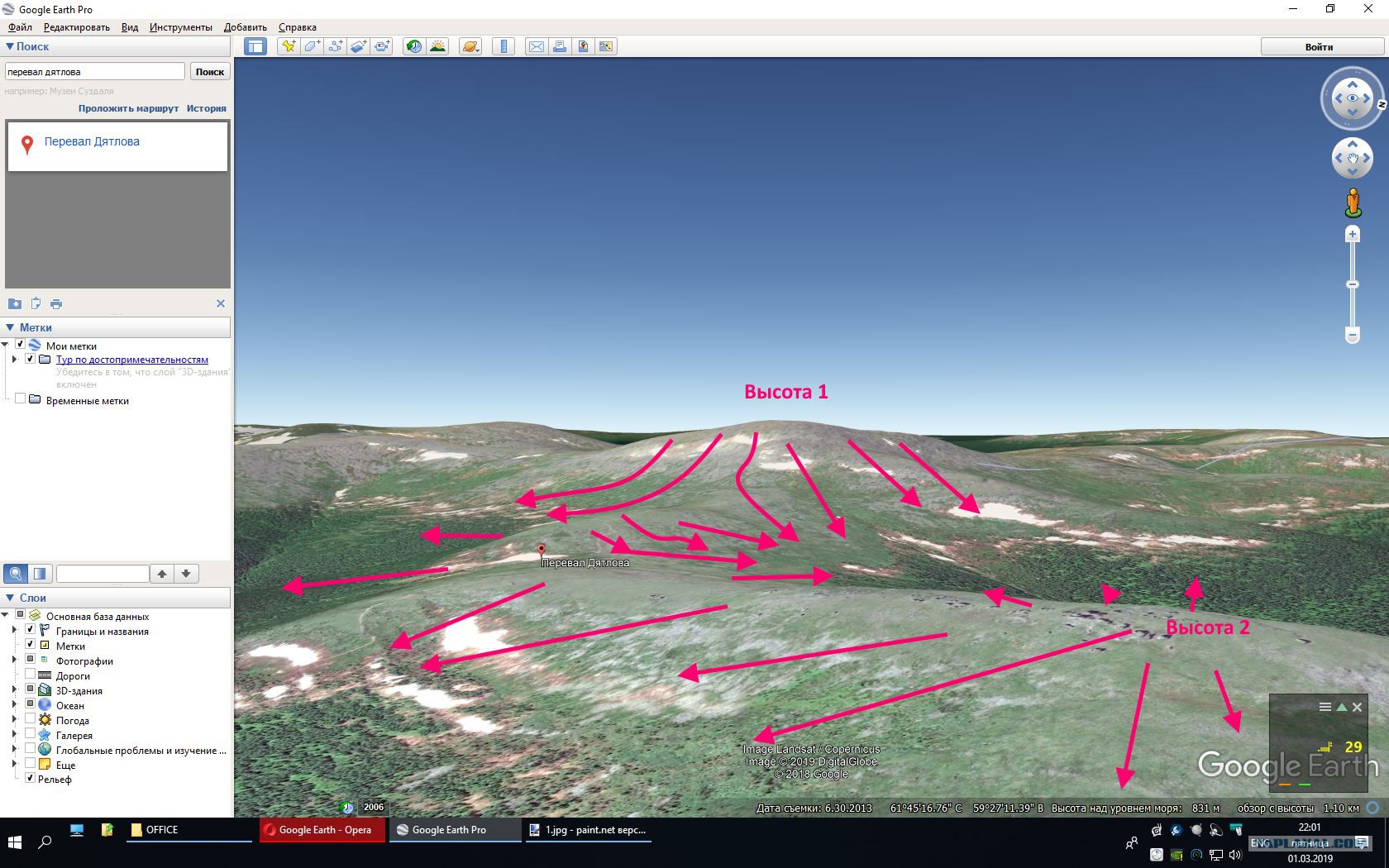Disable the Рельеф terrain layer
This screenshot has height=868, width=1389.
point(30,778)
